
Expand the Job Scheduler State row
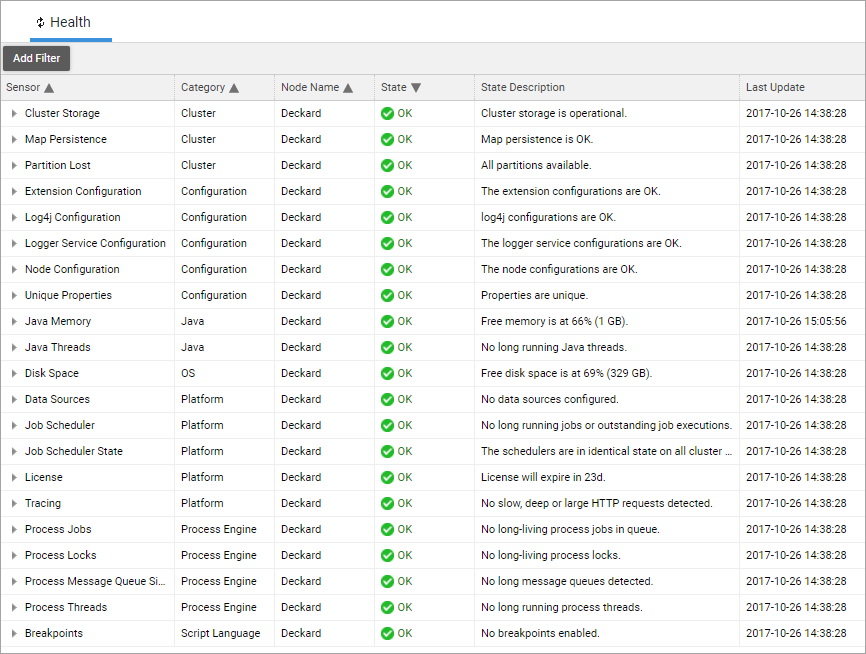click(x=14, y=451)
